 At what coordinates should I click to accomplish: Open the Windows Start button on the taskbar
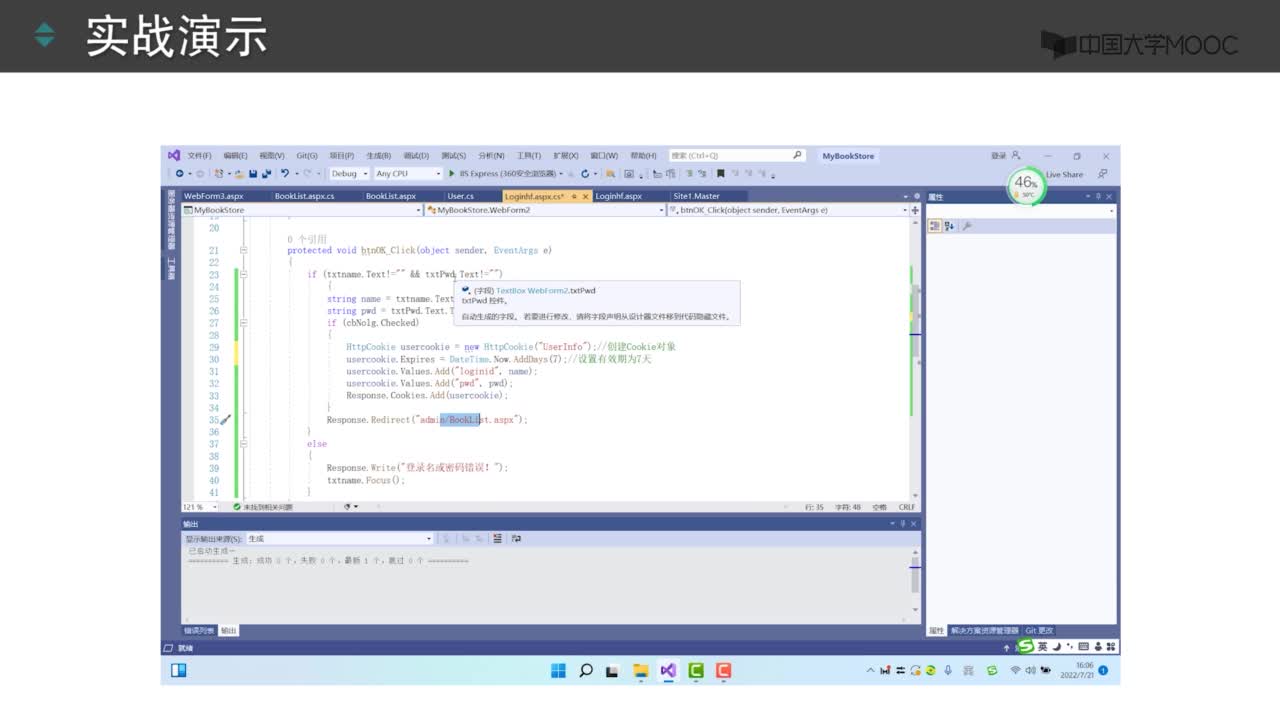point(558,670)
